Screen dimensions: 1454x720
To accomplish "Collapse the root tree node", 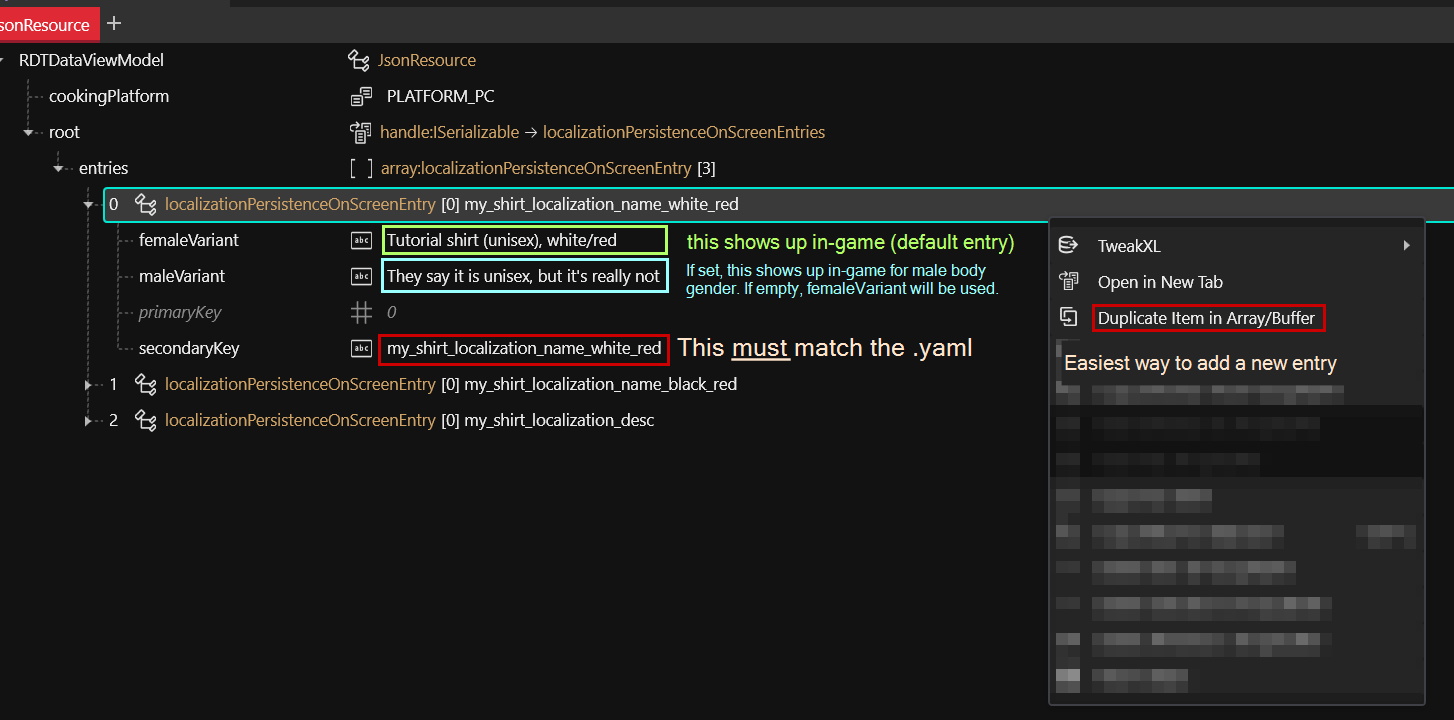I will point(29,133).
